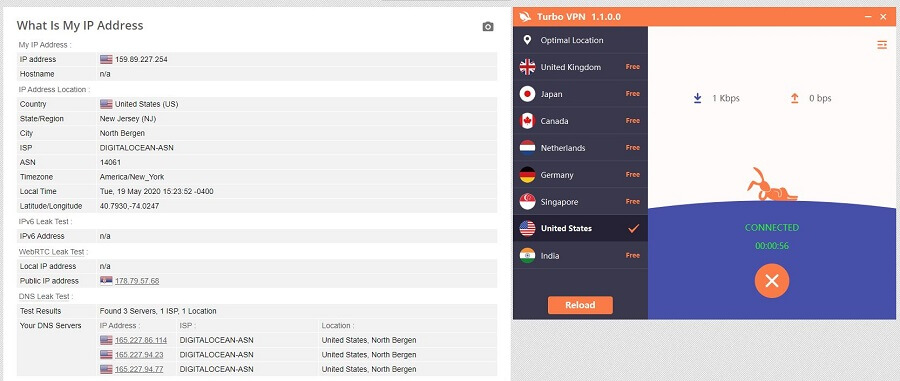This screenshot has height=381, width=900.
Task: Click the Germany flag icon
Action: tap(527, 175)
